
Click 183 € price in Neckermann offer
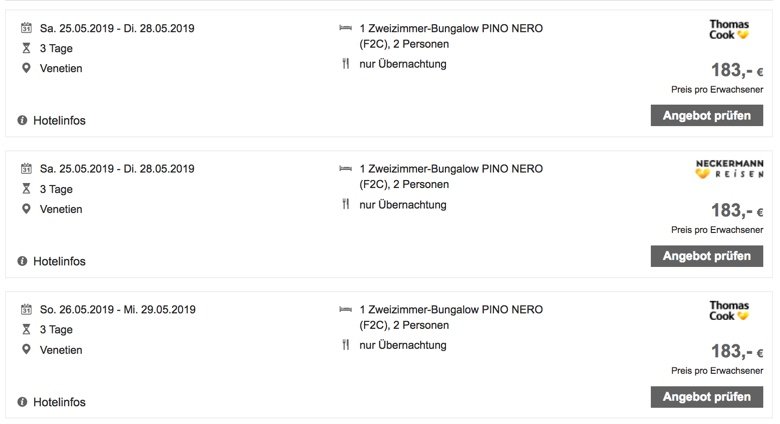point(737,211)
